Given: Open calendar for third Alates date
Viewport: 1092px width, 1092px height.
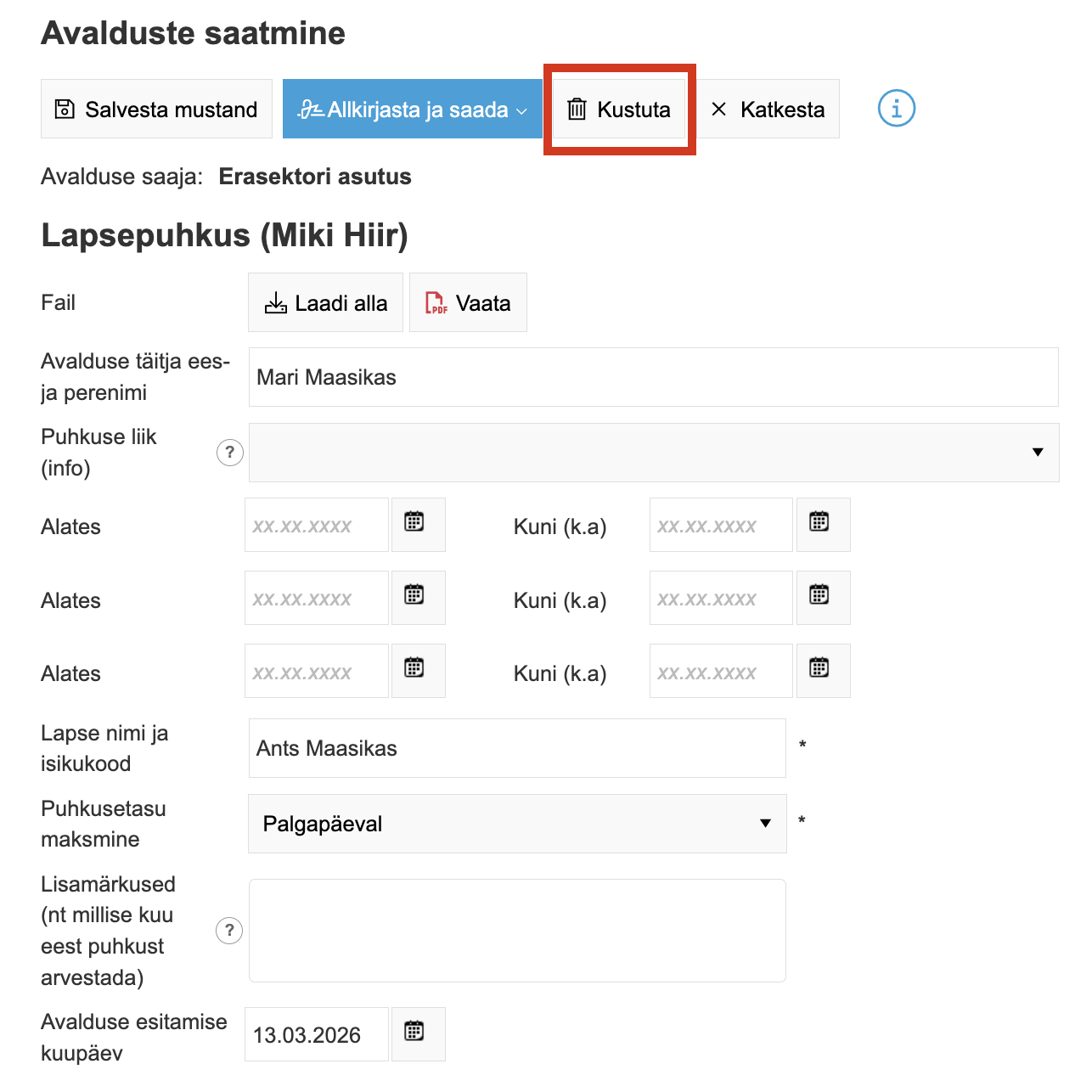Looking at the screenshot, I should [x=414, y=671].
